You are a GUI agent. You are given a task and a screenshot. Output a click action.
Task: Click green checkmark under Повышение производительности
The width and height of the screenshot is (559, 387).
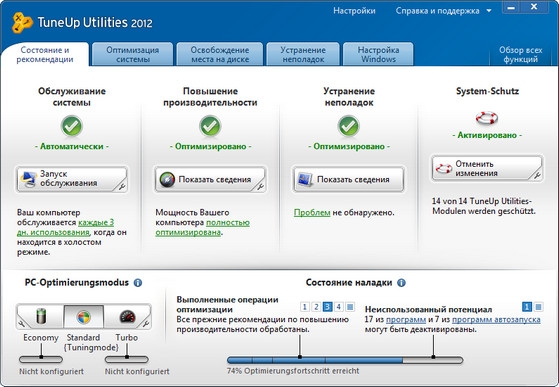[x=210, y=126]
